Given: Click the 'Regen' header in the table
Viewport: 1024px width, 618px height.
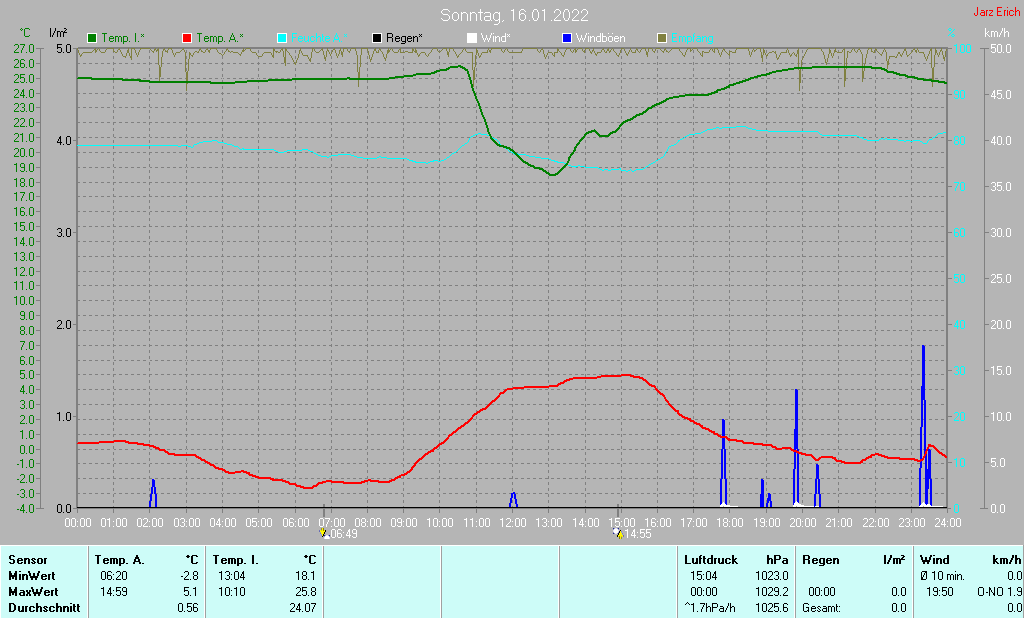Looking at the screenshot, I should pyautogui.click(x=821, y=560).
